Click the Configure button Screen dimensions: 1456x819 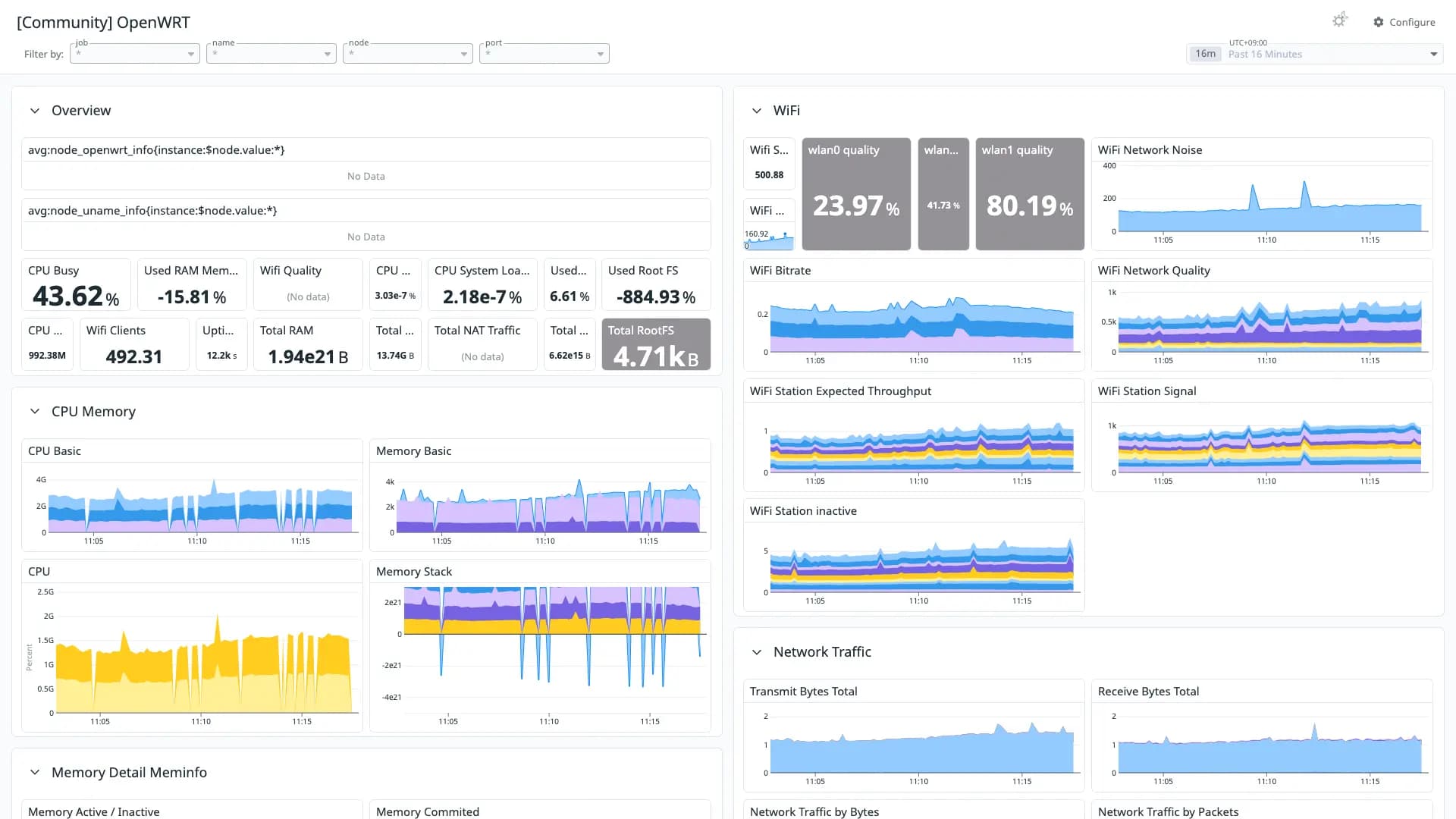(x=1404, y=22)
